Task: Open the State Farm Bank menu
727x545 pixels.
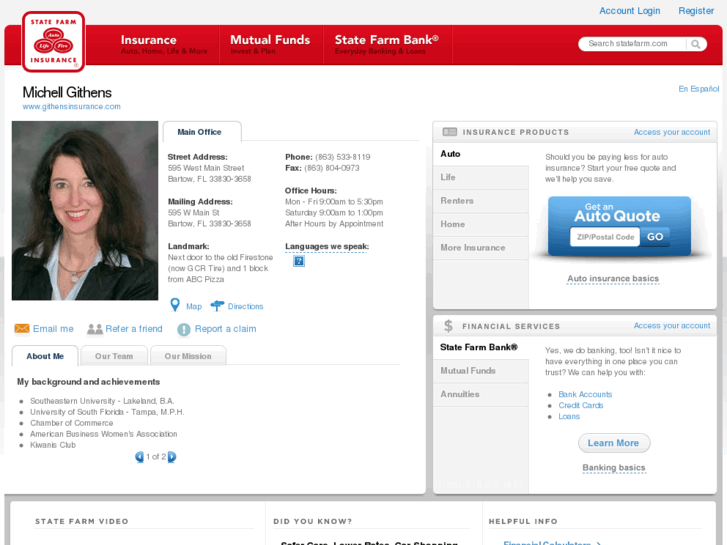Action: click(387, 45)
